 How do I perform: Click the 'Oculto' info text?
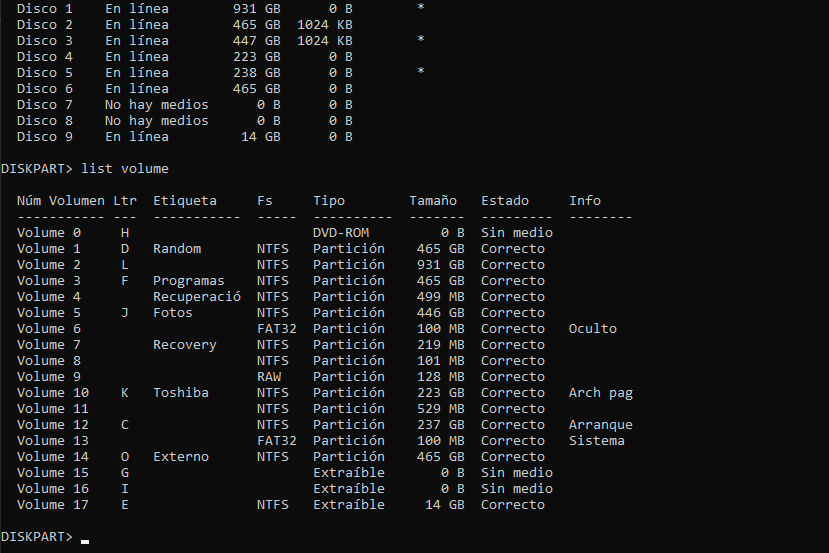(593, 328)
